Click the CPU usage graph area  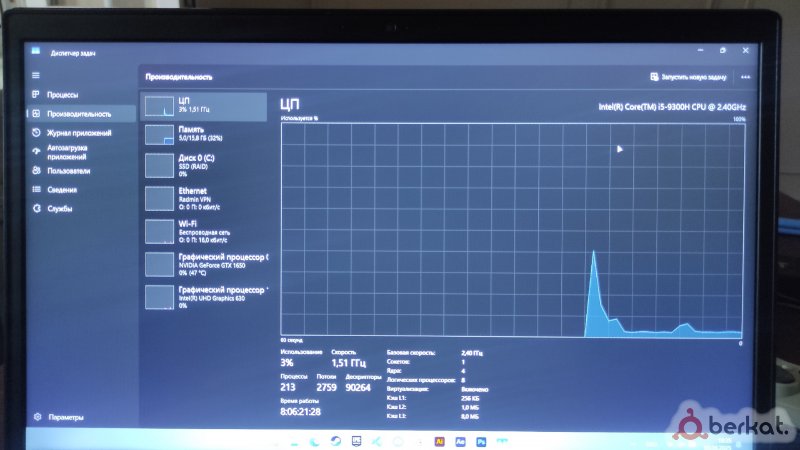511,230
